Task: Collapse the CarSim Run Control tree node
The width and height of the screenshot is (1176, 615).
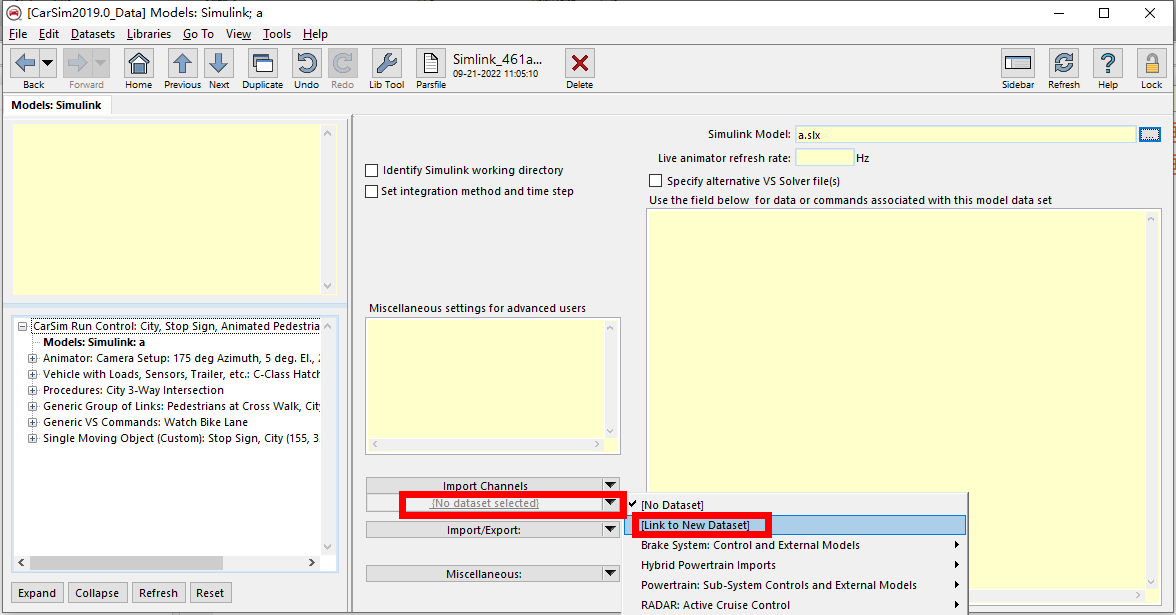Action: point(22,326)
